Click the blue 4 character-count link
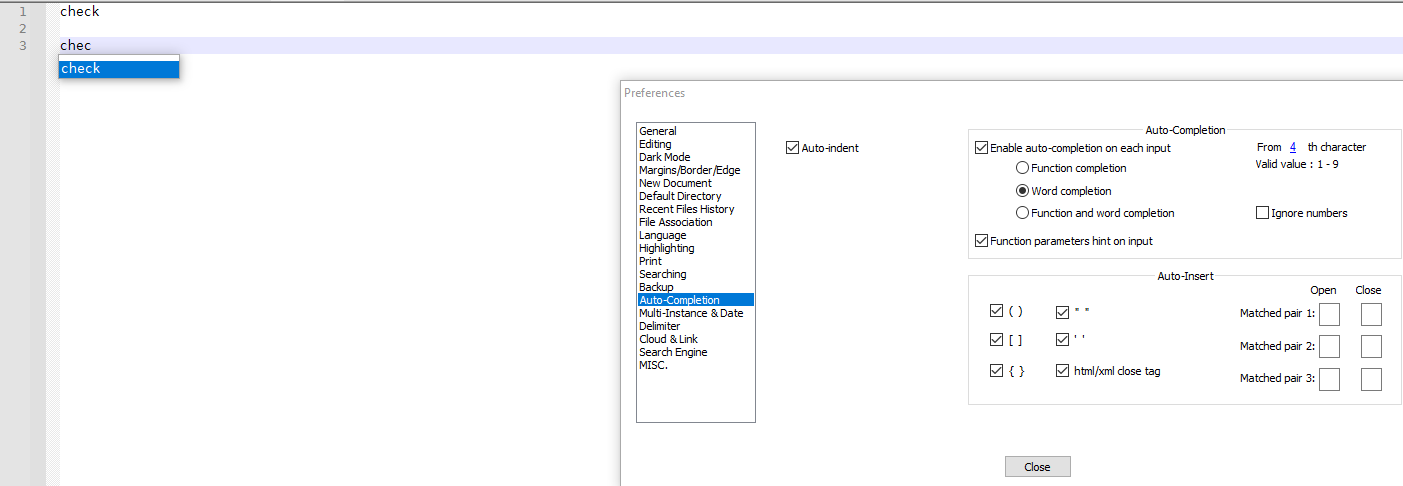 (1293, 147)
